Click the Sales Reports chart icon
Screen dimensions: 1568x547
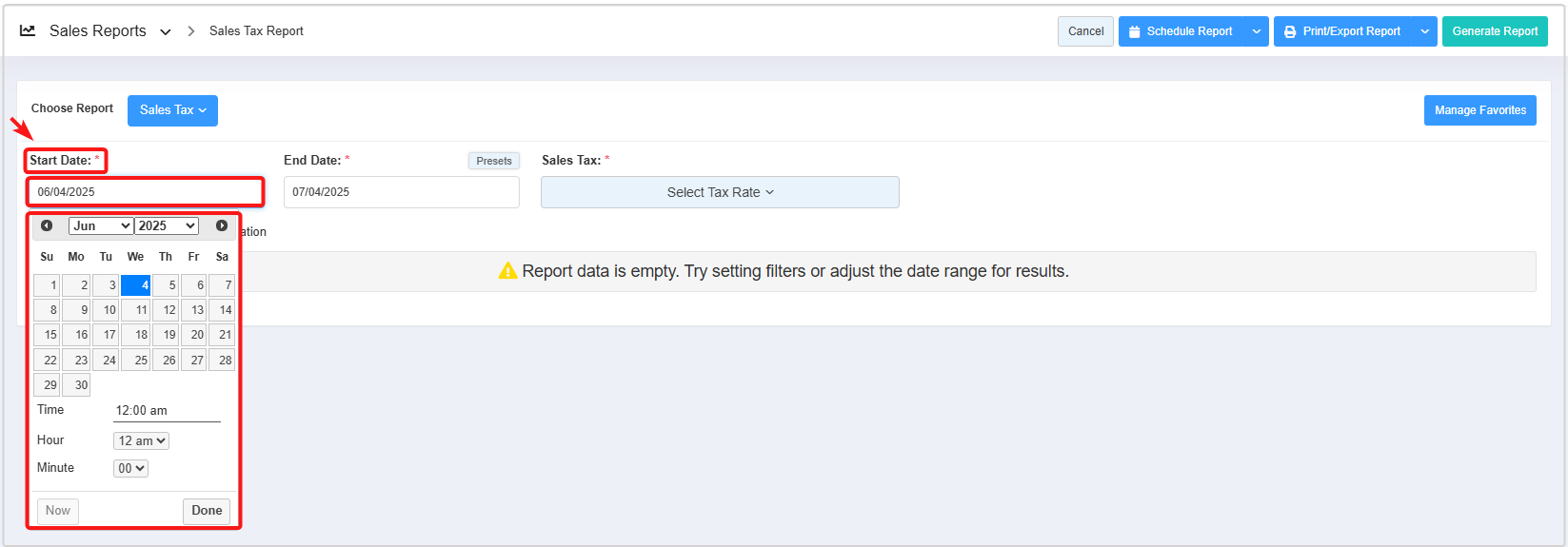click(x=28, y=31)
